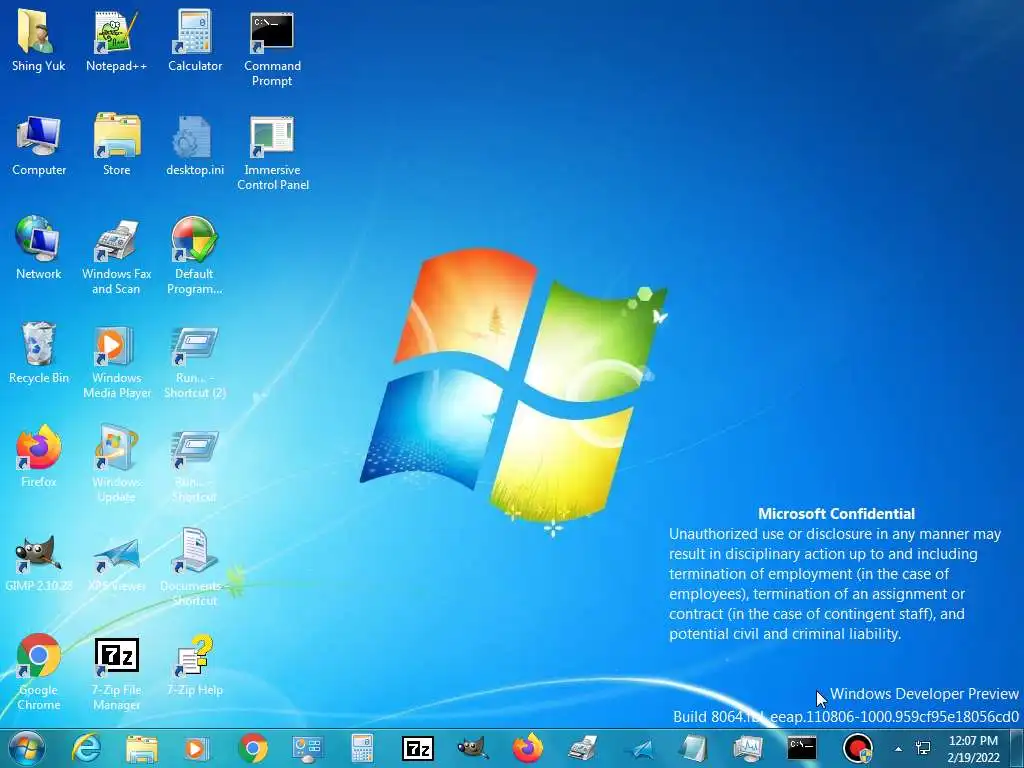Open Fax and Scan printer icon in the taskbar
Screen dimensions: 1024x768
583,748
